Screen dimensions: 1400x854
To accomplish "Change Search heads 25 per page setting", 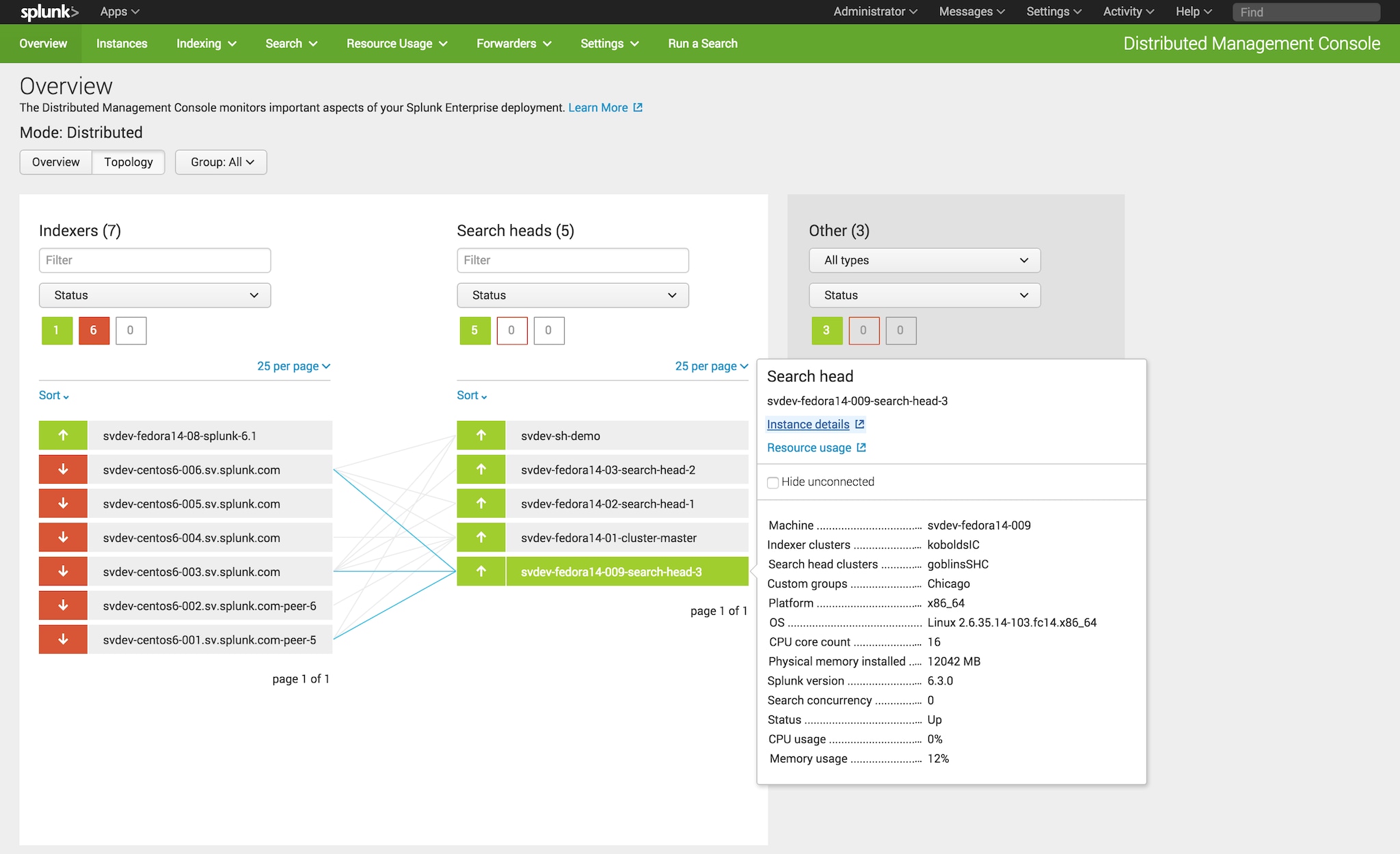I will [712, 366].
